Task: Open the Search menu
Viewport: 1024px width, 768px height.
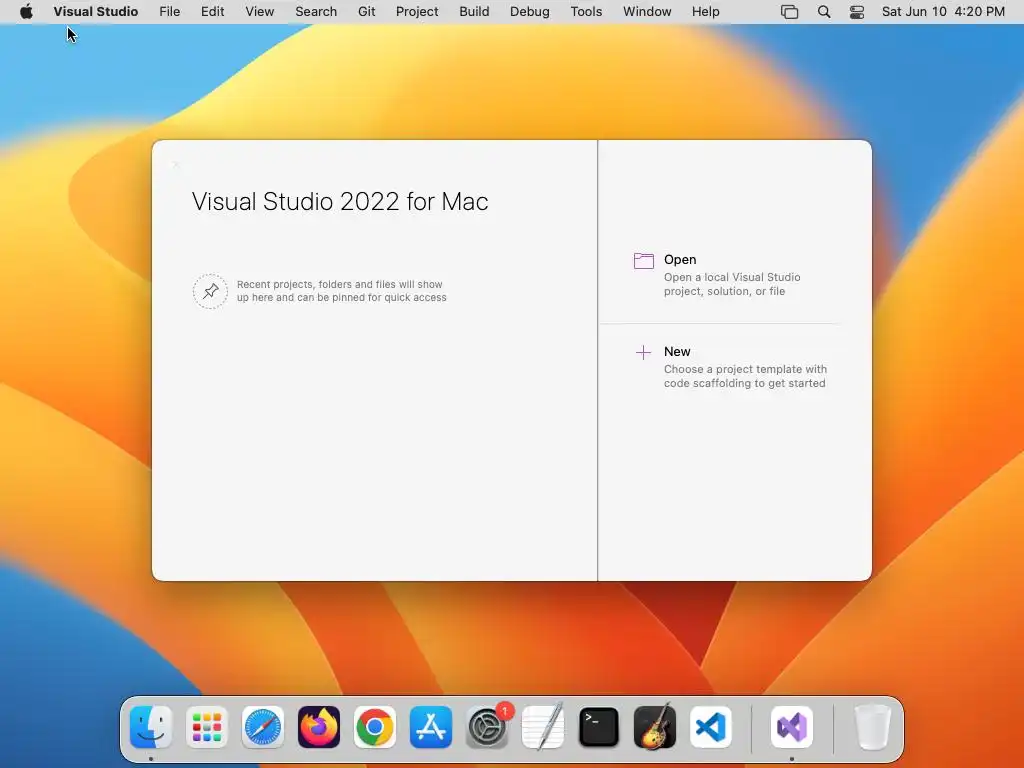Action: point(316,12)
